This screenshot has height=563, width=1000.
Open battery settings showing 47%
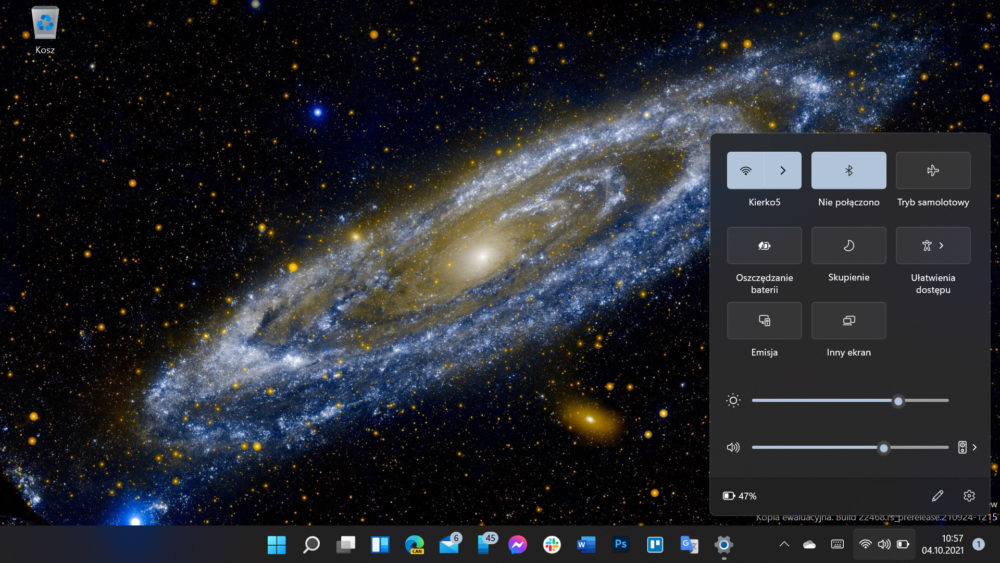pyautogui.click(x=740, y=496)
